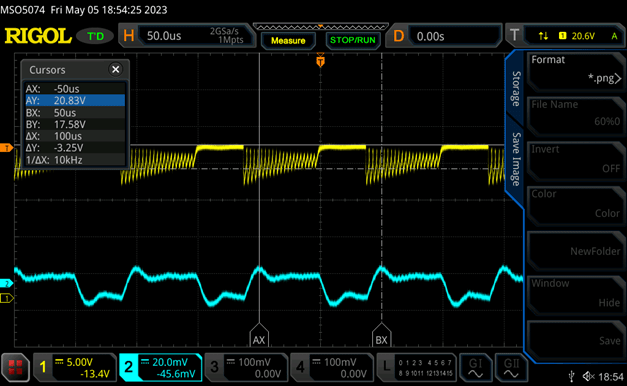Open the GII signal generator
The image size is (627, 386).
[x=511, y=367]
